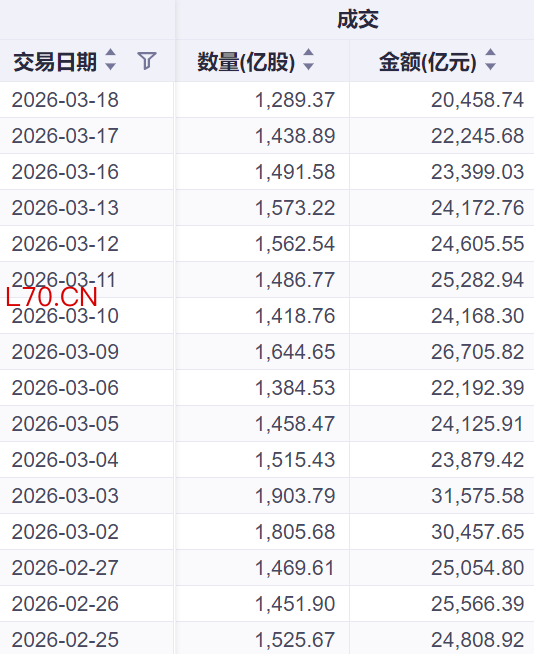Image resolution: width=534 pixels, height=654 pixels.
Task: Open the filter icon for 交易日期
Action: (147, 61)
